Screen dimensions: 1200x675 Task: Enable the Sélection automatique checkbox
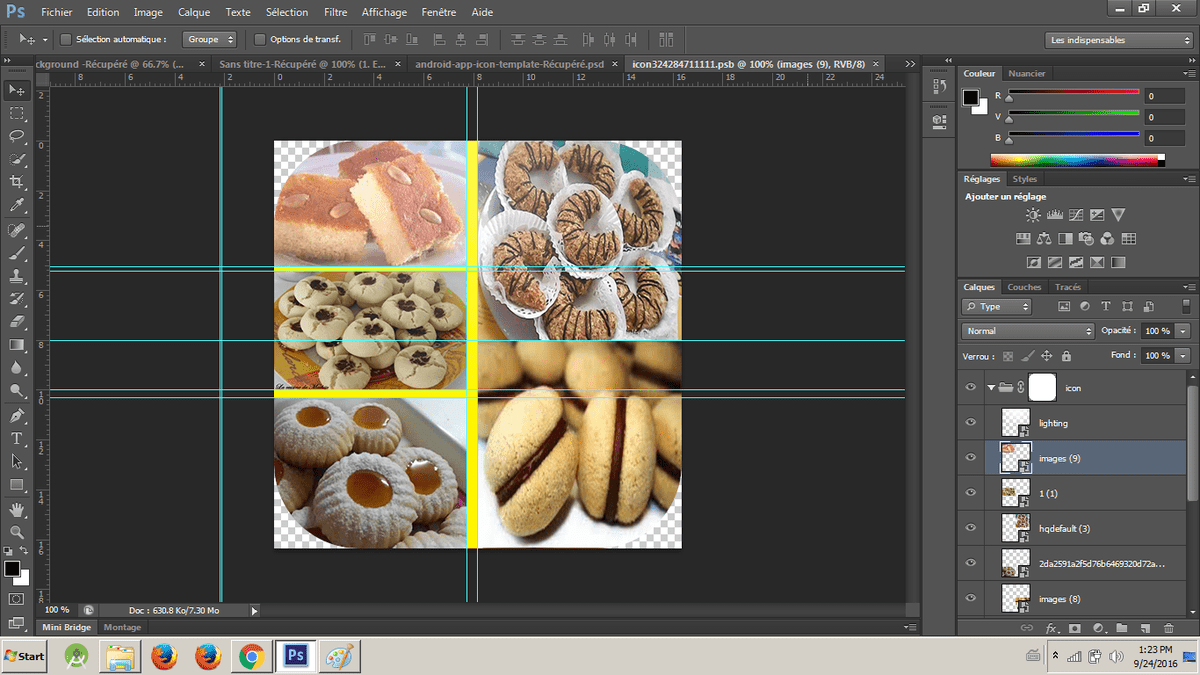click(x=66, y=40)
